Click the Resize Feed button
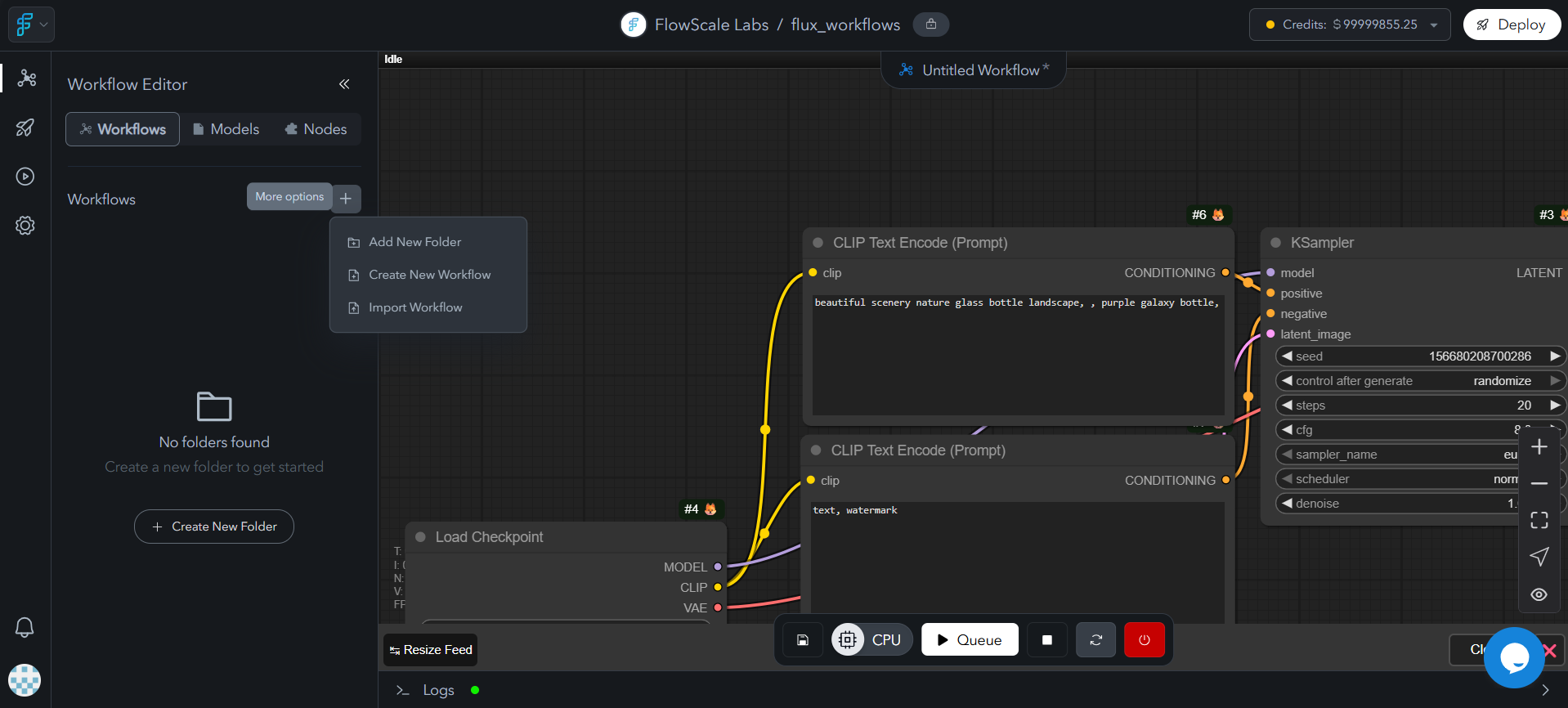This screenshot has width=1568, height=708. point(431,650)
